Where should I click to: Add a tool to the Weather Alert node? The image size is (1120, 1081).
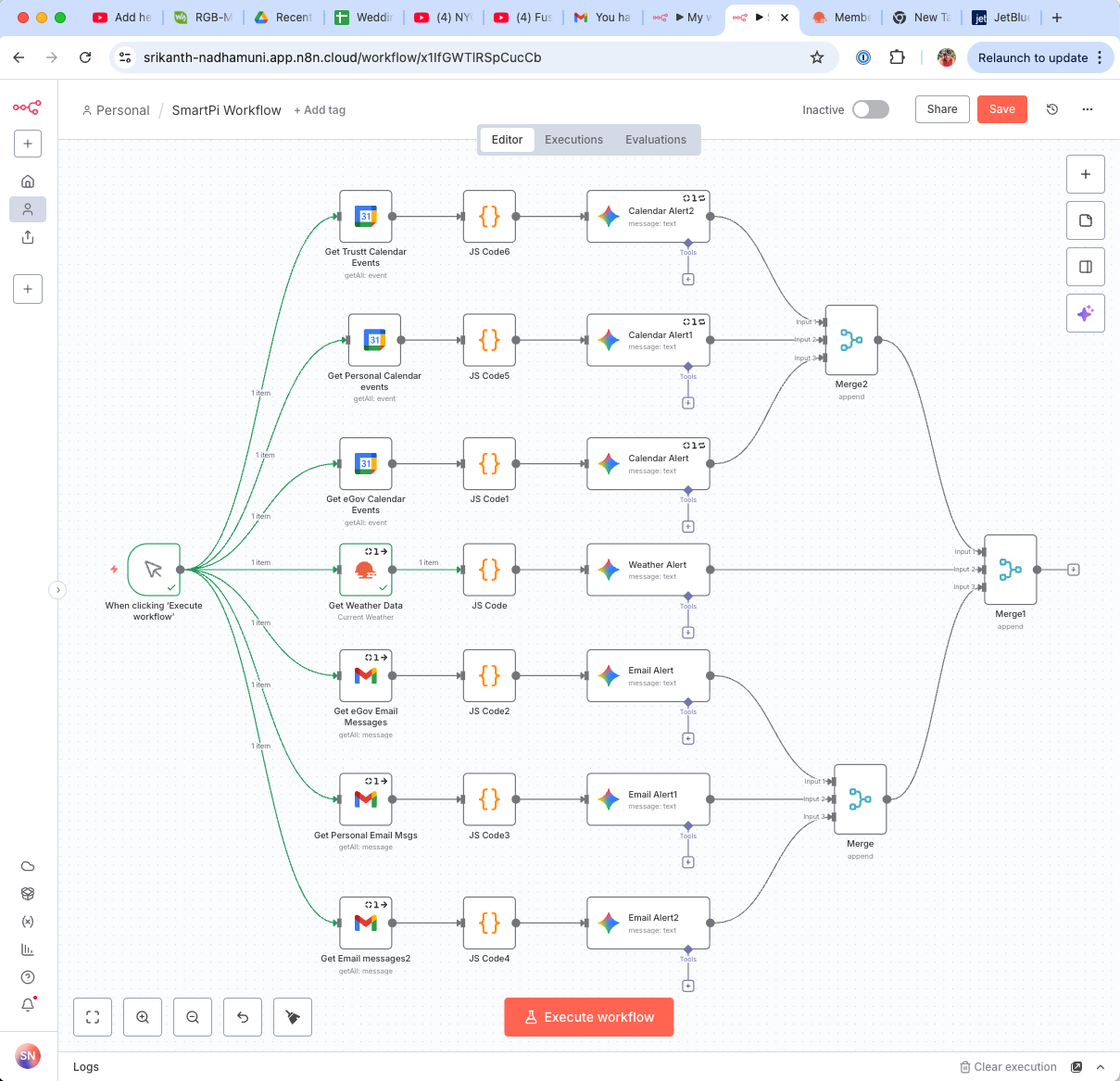tap(687, 632)
